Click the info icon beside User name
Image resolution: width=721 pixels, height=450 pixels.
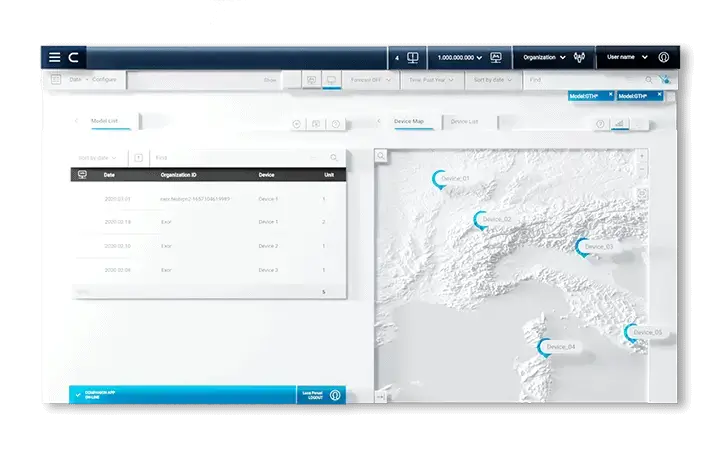coord(664,58)
